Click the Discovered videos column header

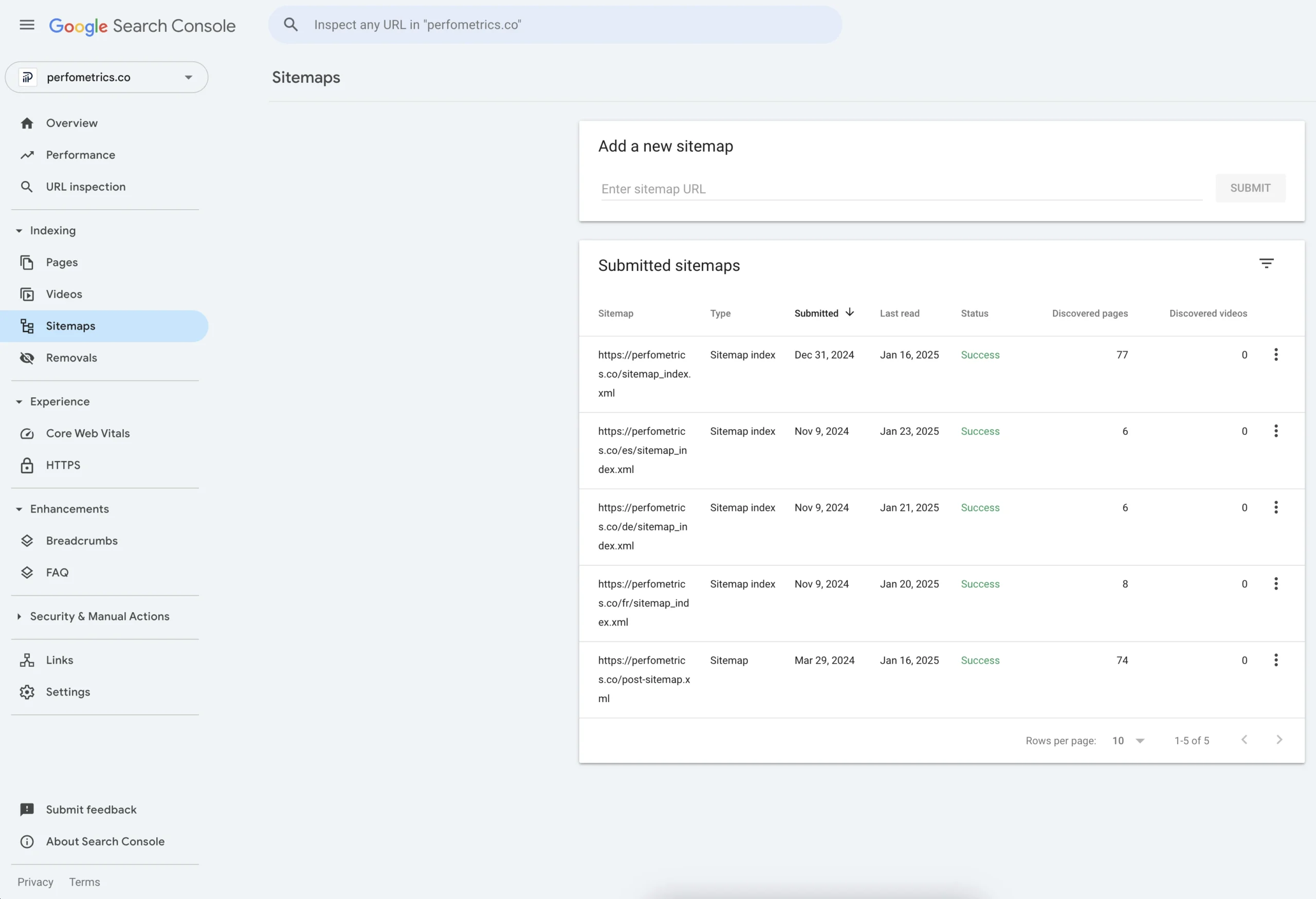[x=1208, y=313]
